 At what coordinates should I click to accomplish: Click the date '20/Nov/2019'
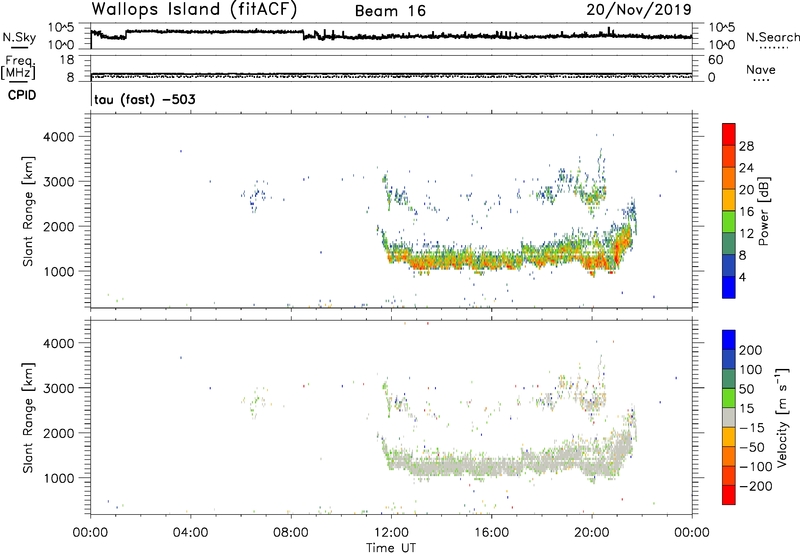(x=639, y=10)
